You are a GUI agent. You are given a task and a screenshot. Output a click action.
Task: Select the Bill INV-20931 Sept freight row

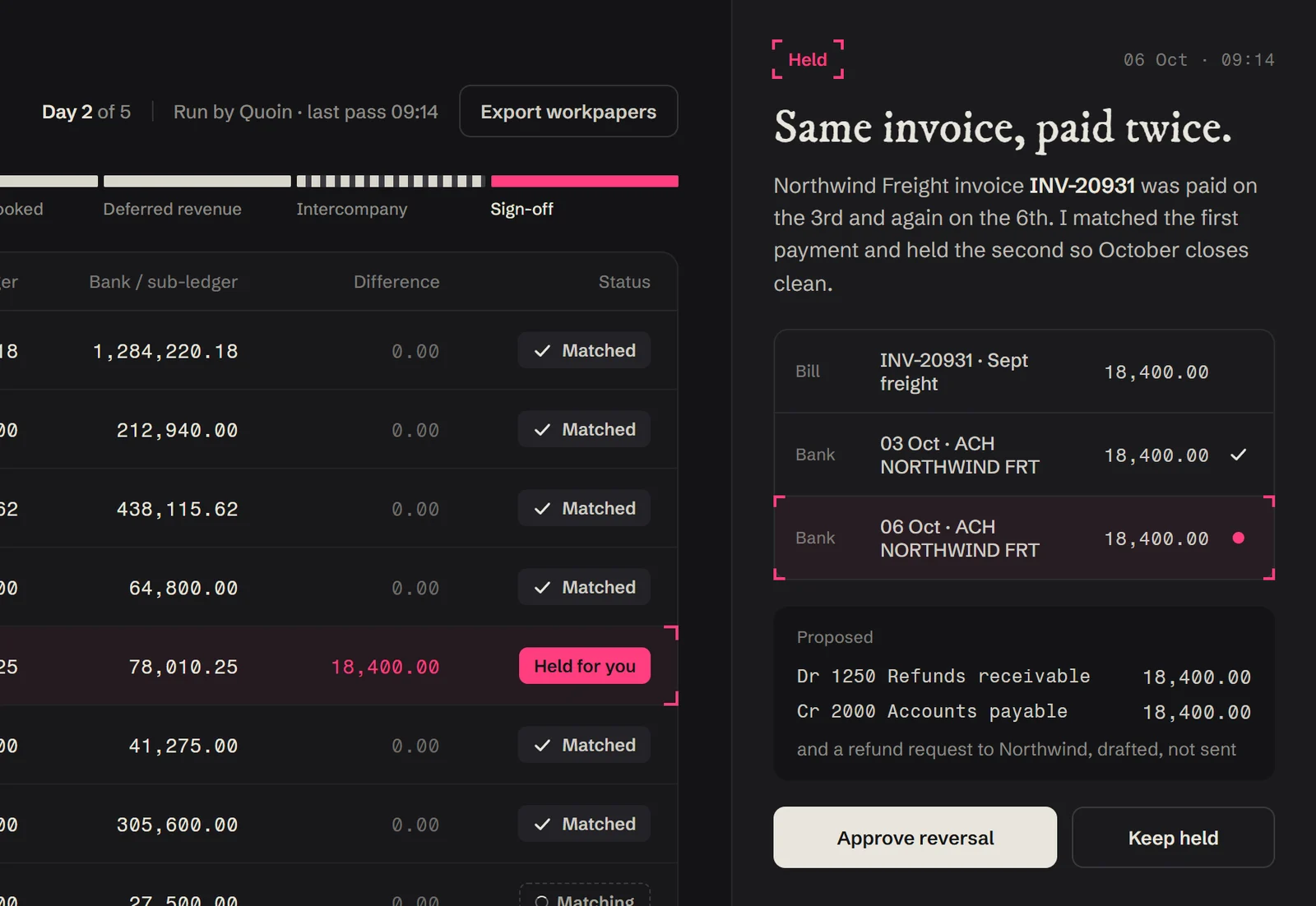click(x=1024, y=372)
